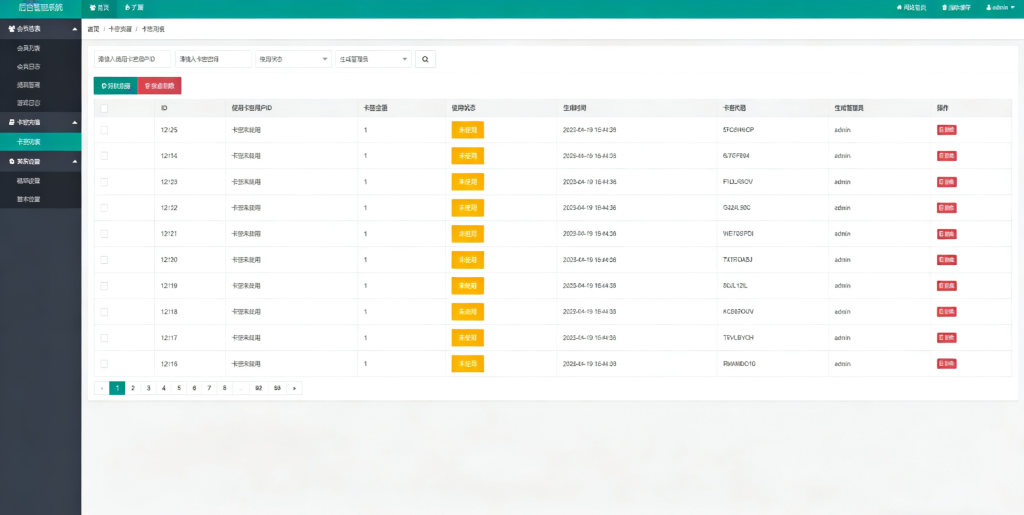Open the 使用状态 usage status dropdown filter
Screen dimensions: 1024x515
point(293,60)
